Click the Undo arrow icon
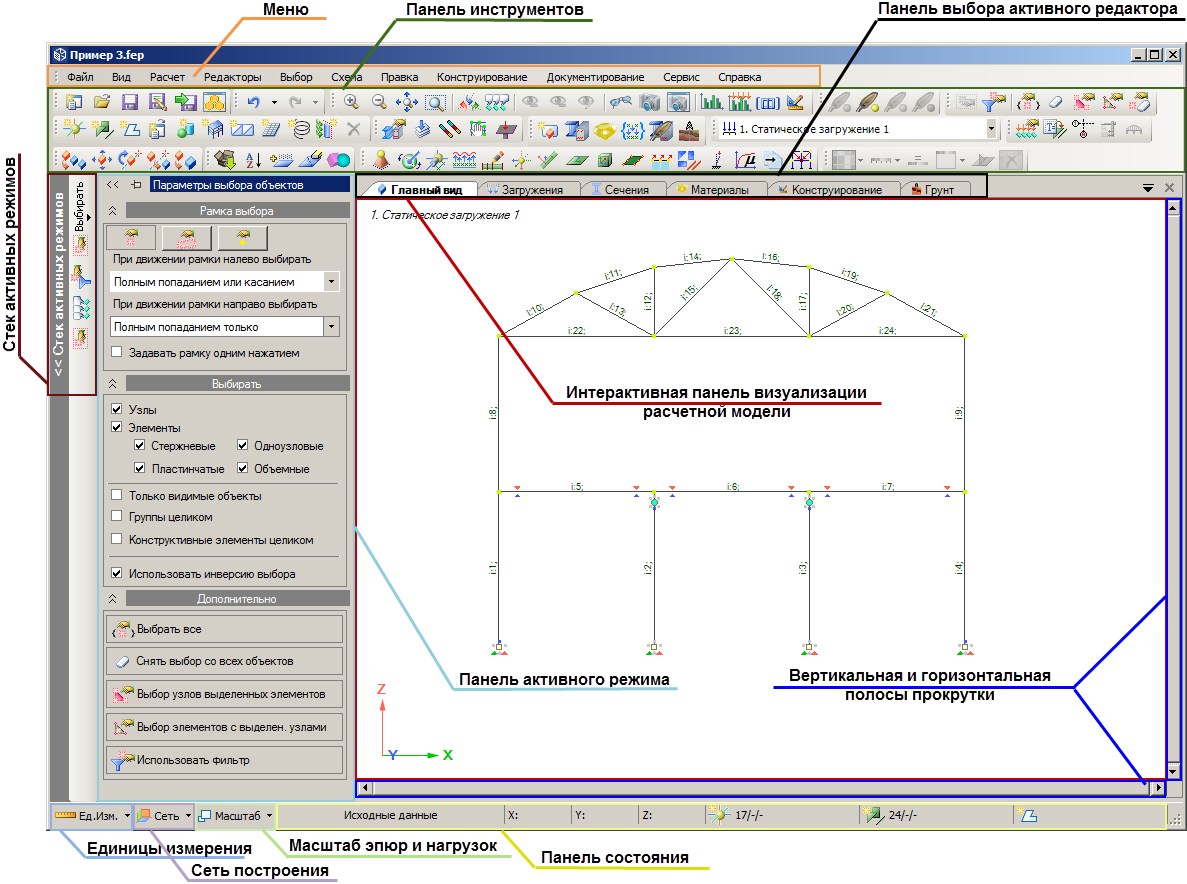Image resolution: width=1187 pixels, height=884 pixels. 254,102
